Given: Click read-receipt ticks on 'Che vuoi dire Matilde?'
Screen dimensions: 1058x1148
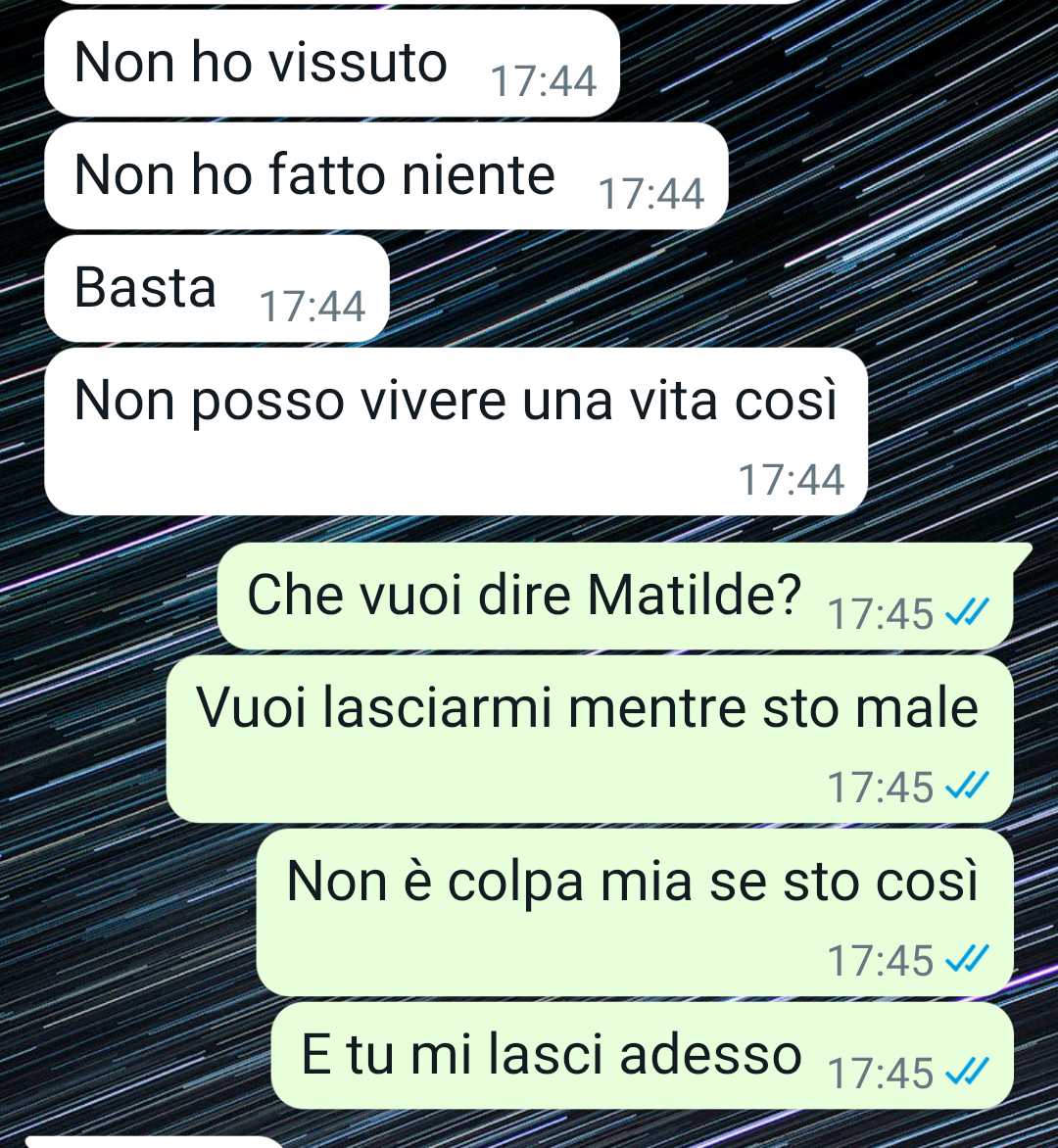Looking at the screenshot, I should click(x=967, y=613).
